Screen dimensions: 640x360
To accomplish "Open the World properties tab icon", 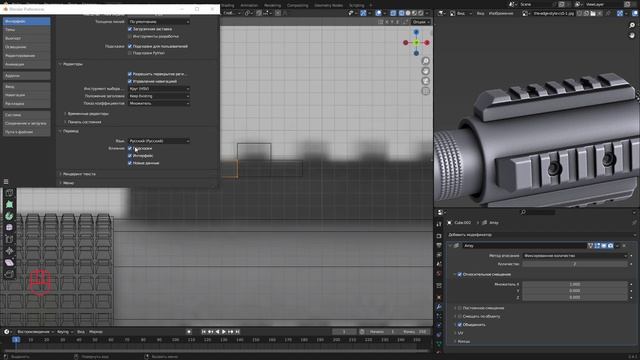I will click(439, 273).
